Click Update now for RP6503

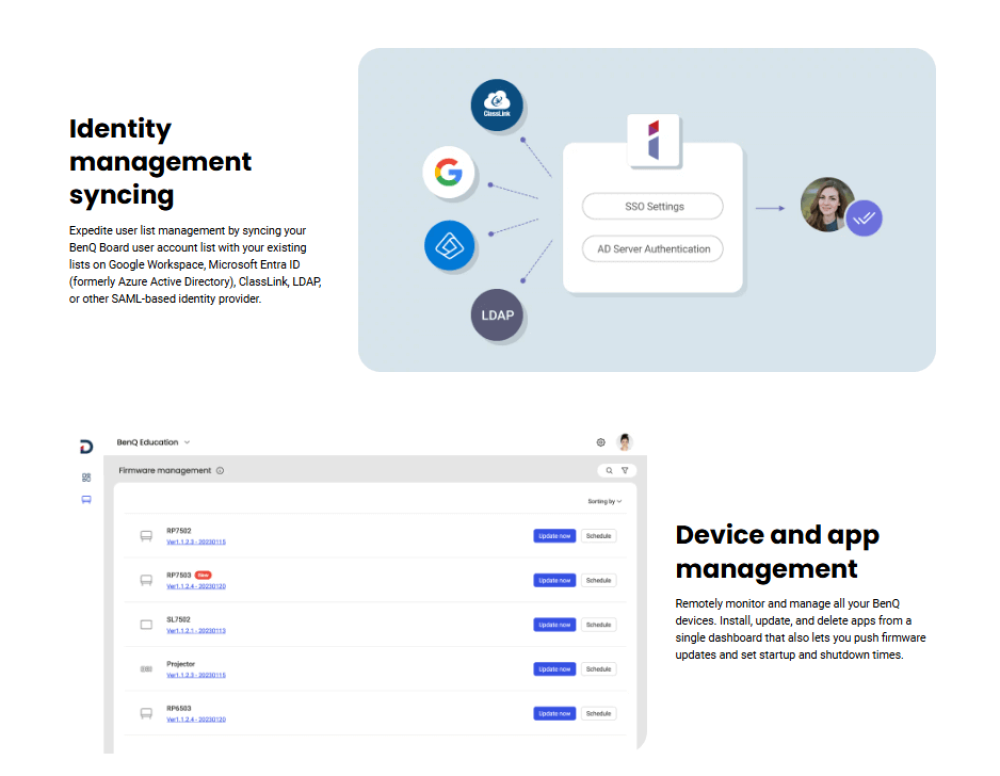coord(554,714)
